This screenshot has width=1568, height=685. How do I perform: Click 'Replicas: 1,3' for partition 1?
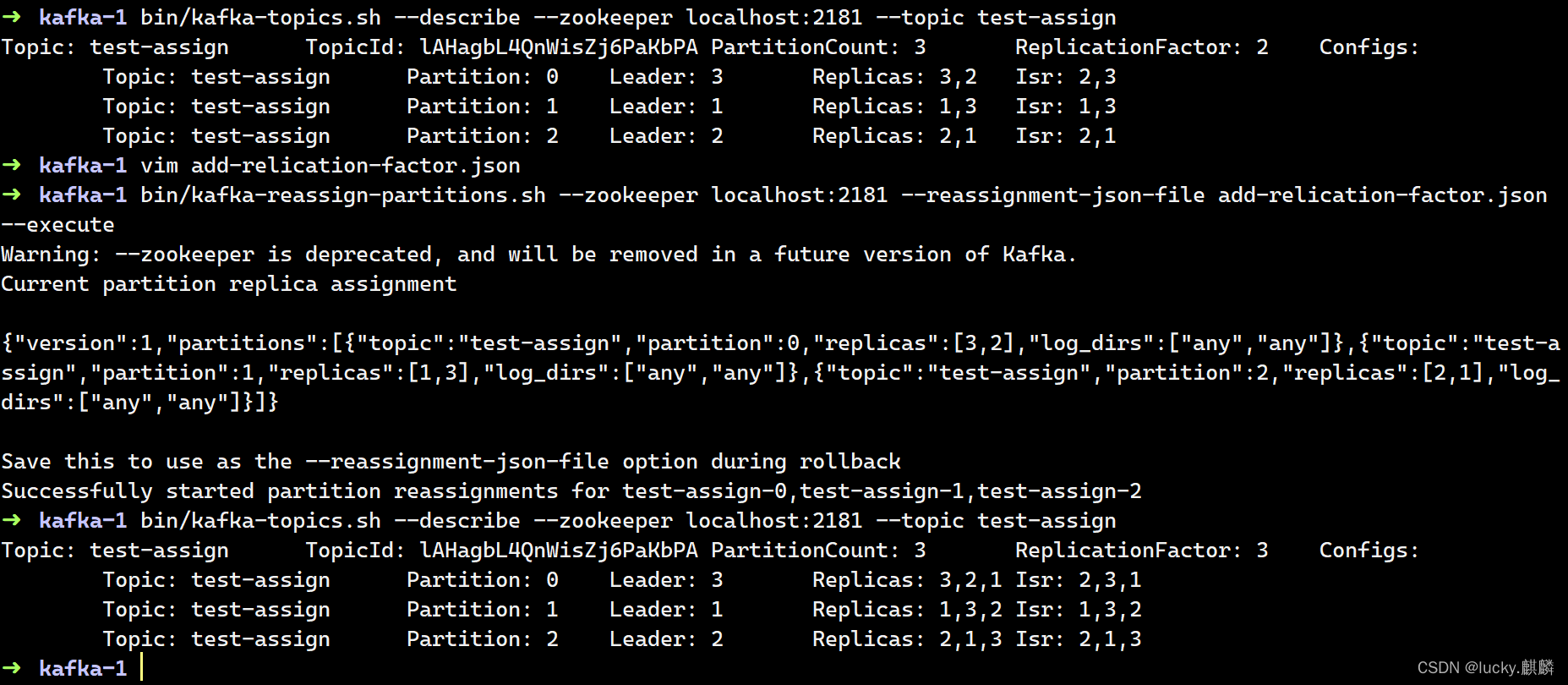click(x=894, y=107)
